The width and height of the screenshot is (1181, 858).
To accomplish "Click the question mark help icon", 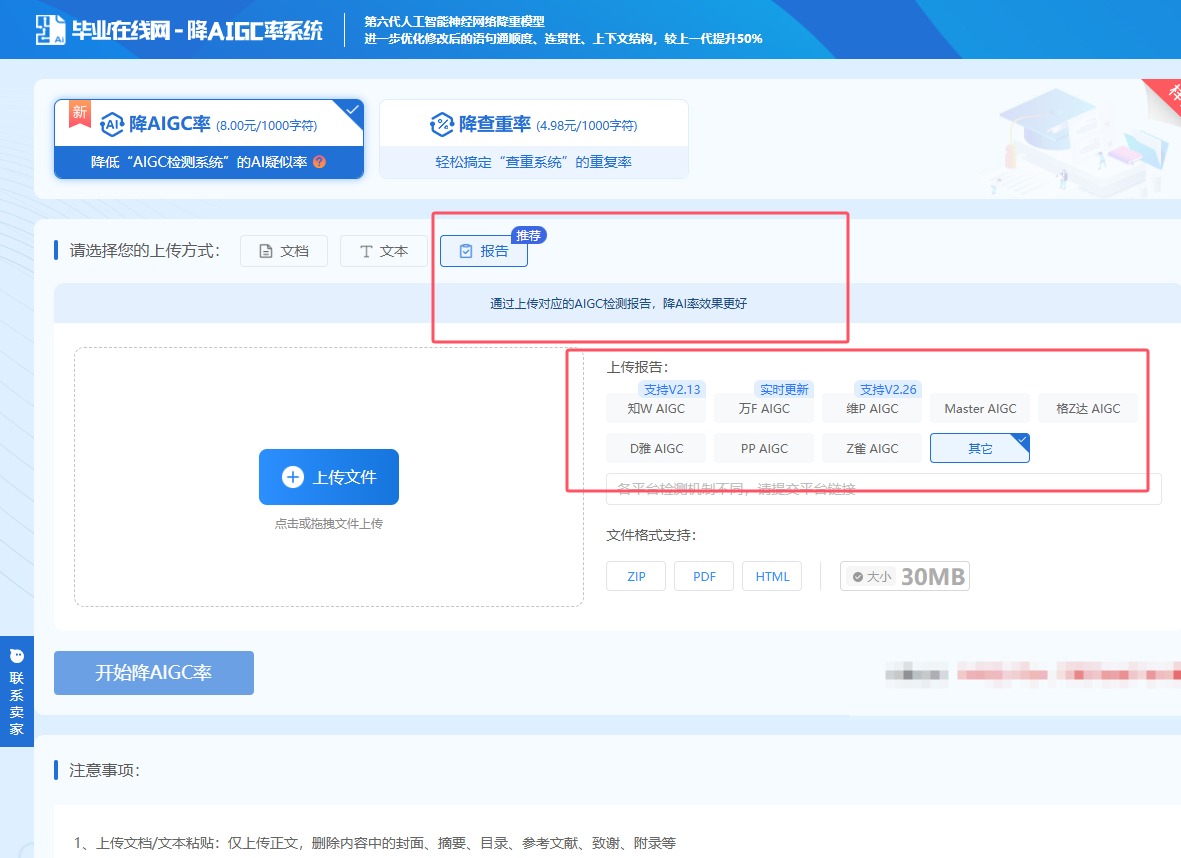I will (318, 160).
